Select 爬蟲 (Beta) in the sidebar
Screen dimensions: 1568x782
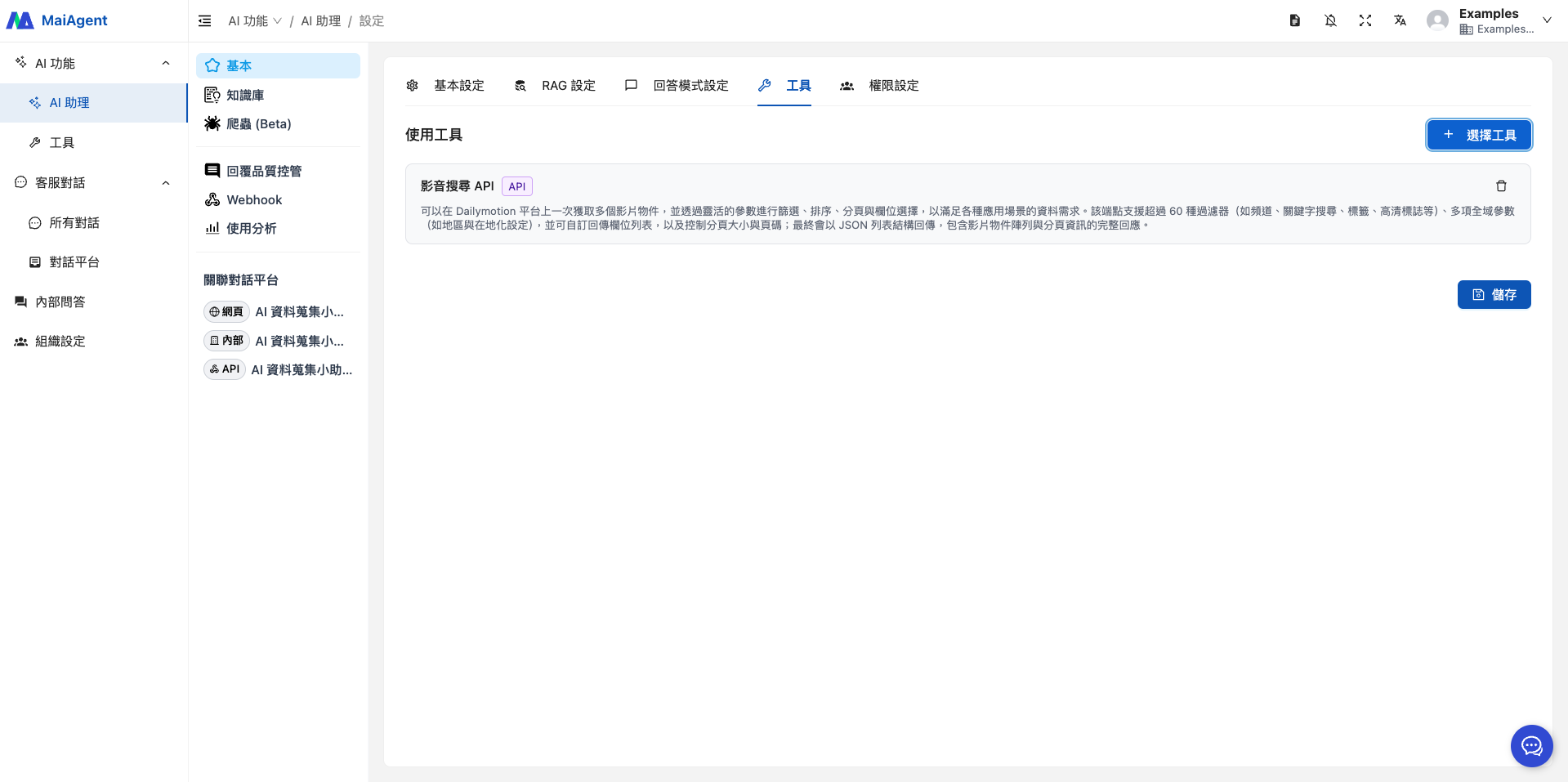click(x=258, y=123)
